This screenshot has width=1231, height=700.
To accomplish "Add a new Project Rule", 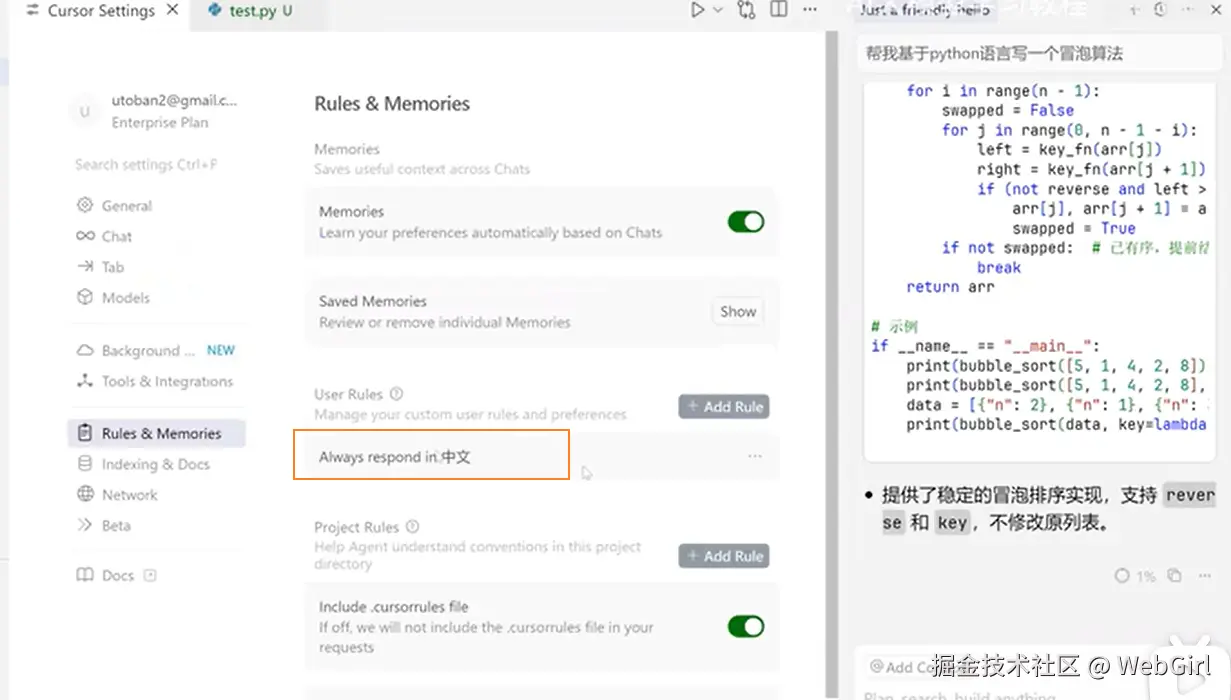I will (724, 556).
